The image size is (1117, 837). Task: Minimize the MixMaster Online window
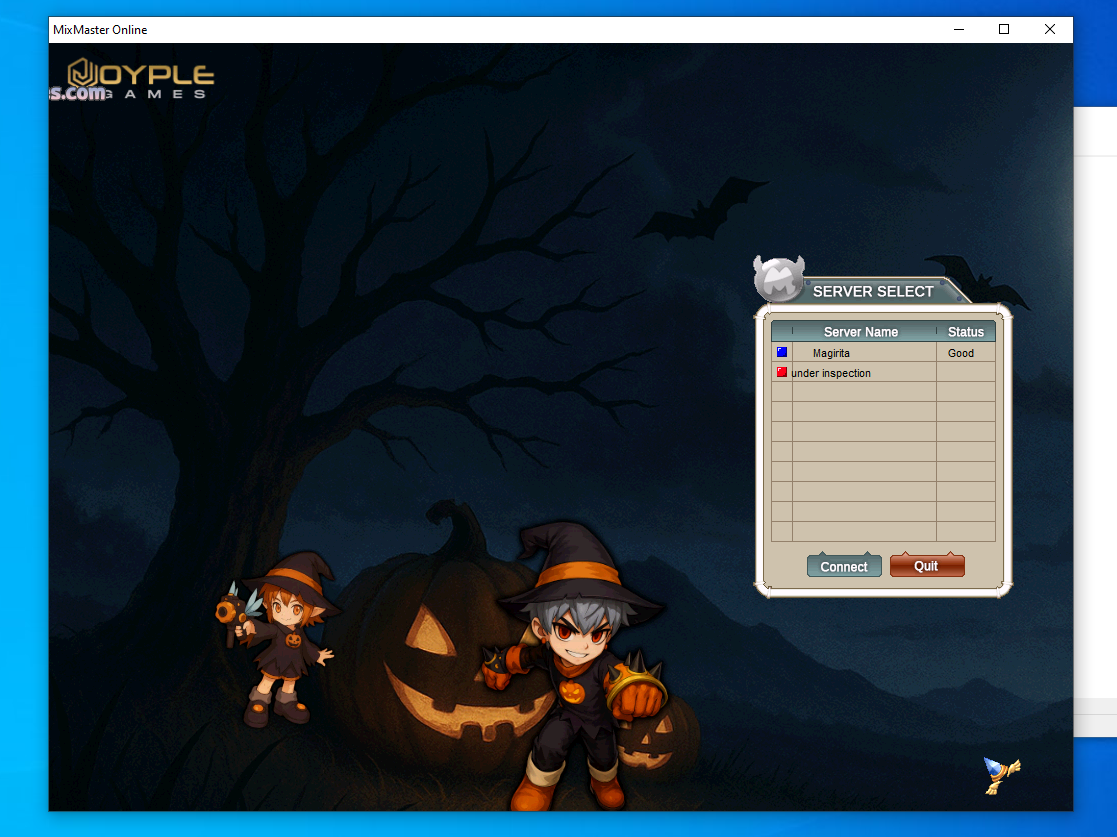[958, 30]
